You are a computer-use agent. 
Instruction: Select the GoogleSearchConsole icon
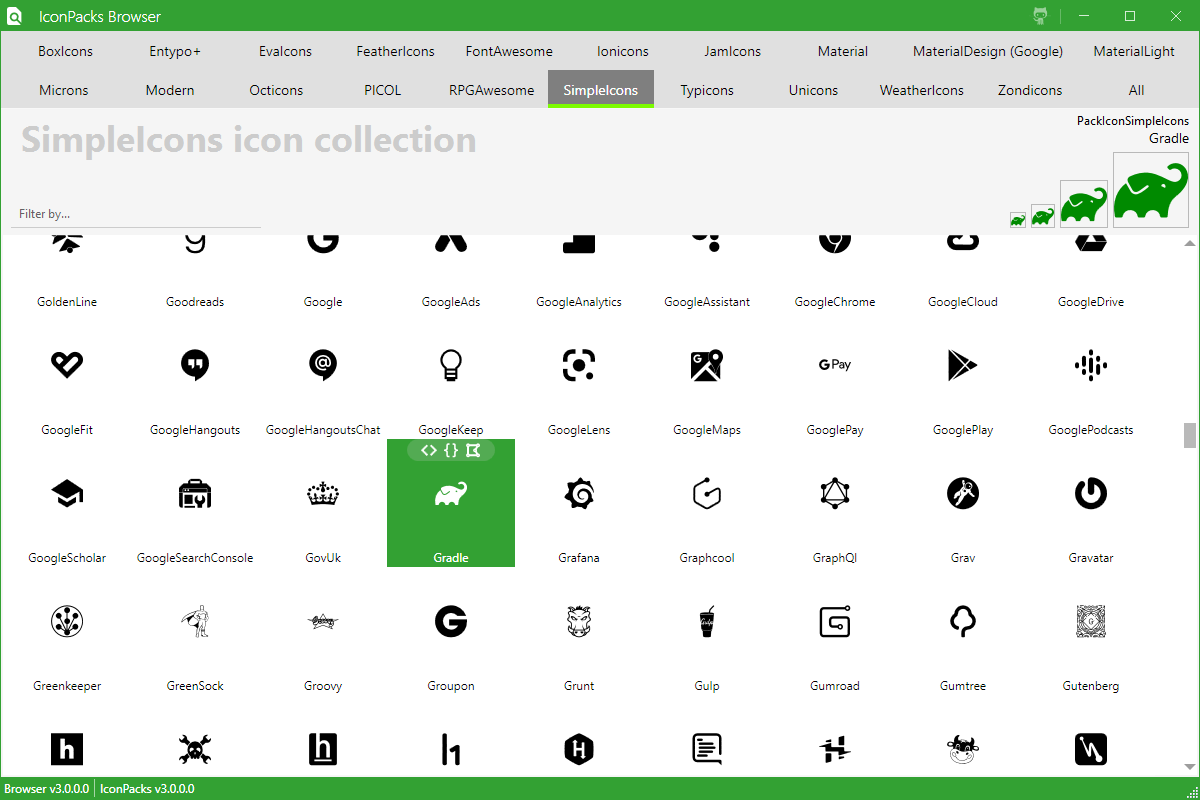(195, 494)
